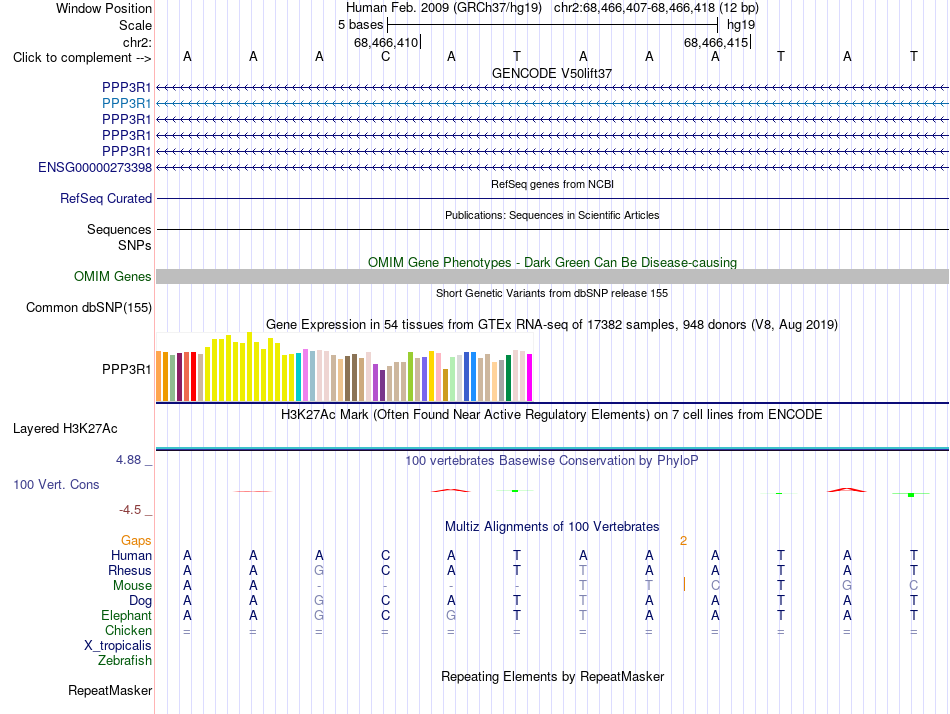Select the Zebrafish species label
The width and height of the screenshot is (950, 714).
pyautogui.click(x=125, y=660)
